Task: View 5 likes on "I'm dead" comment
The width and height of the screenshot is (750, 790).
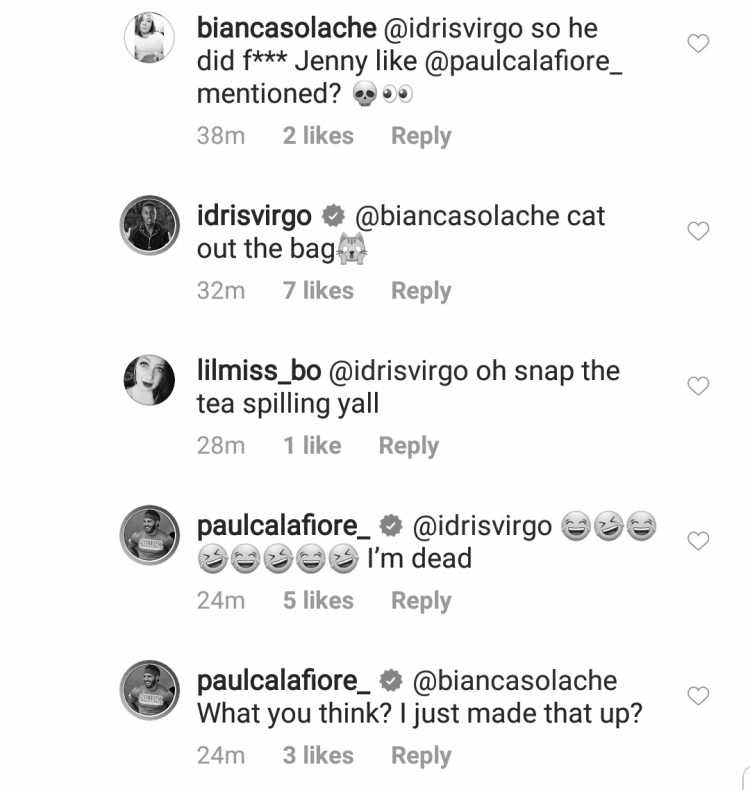Action: tap(318, 601)
